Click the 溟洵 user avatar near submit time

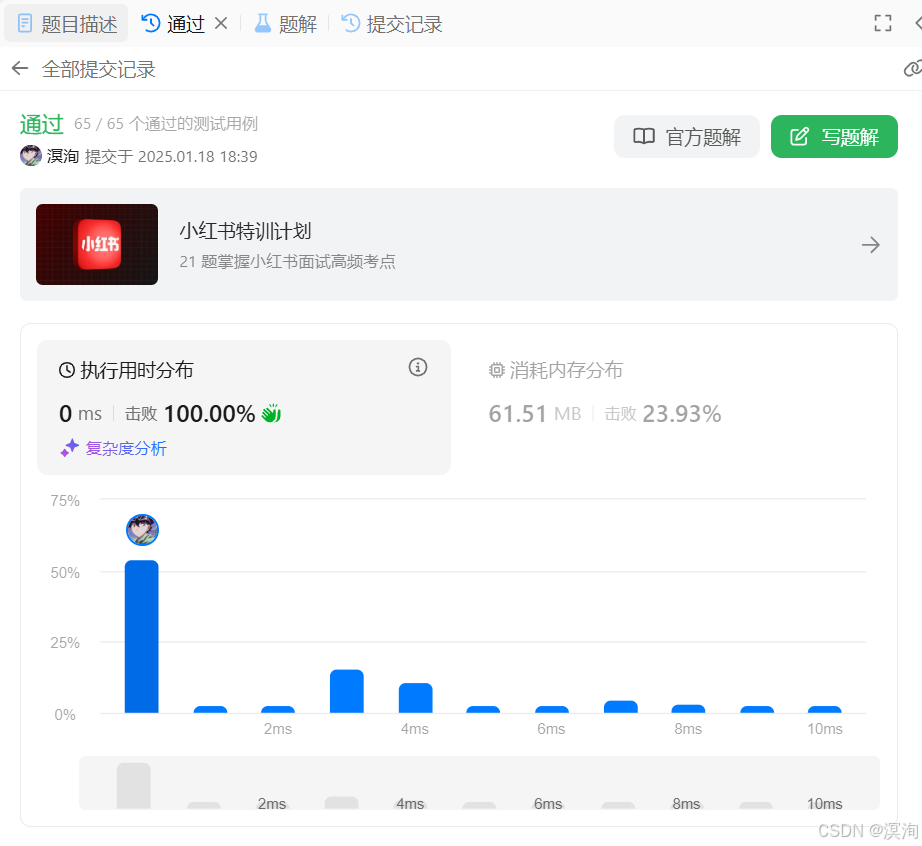tap(31, 156)
